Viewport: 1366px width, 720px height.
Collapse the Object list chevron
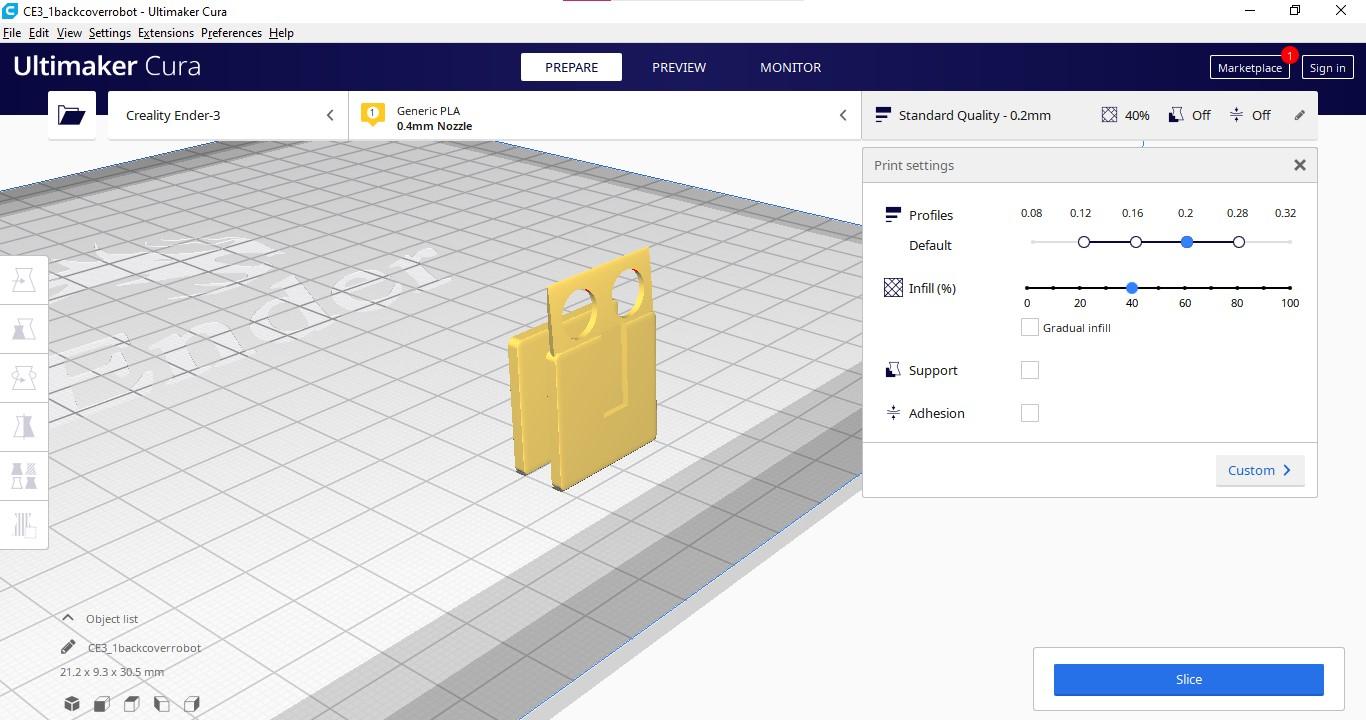(x=68, y=618)
